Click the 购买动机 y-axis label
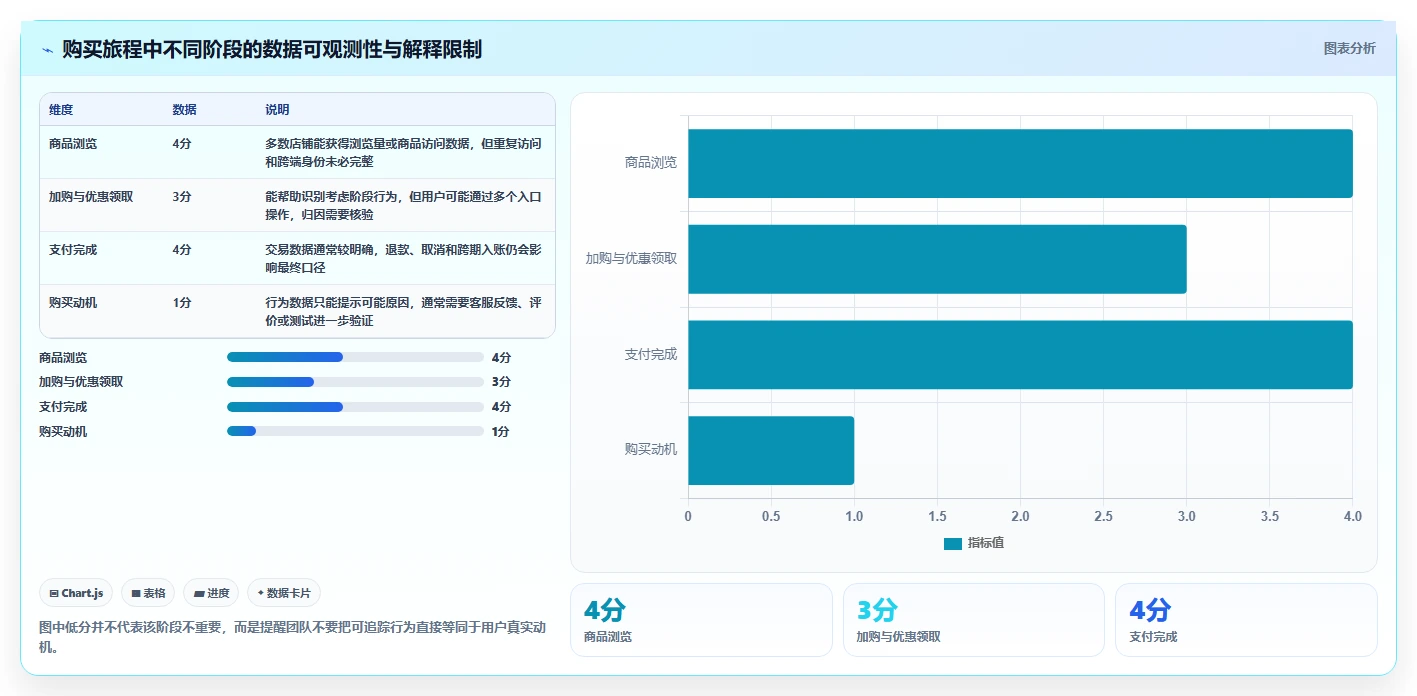 (x=651, y=449)
